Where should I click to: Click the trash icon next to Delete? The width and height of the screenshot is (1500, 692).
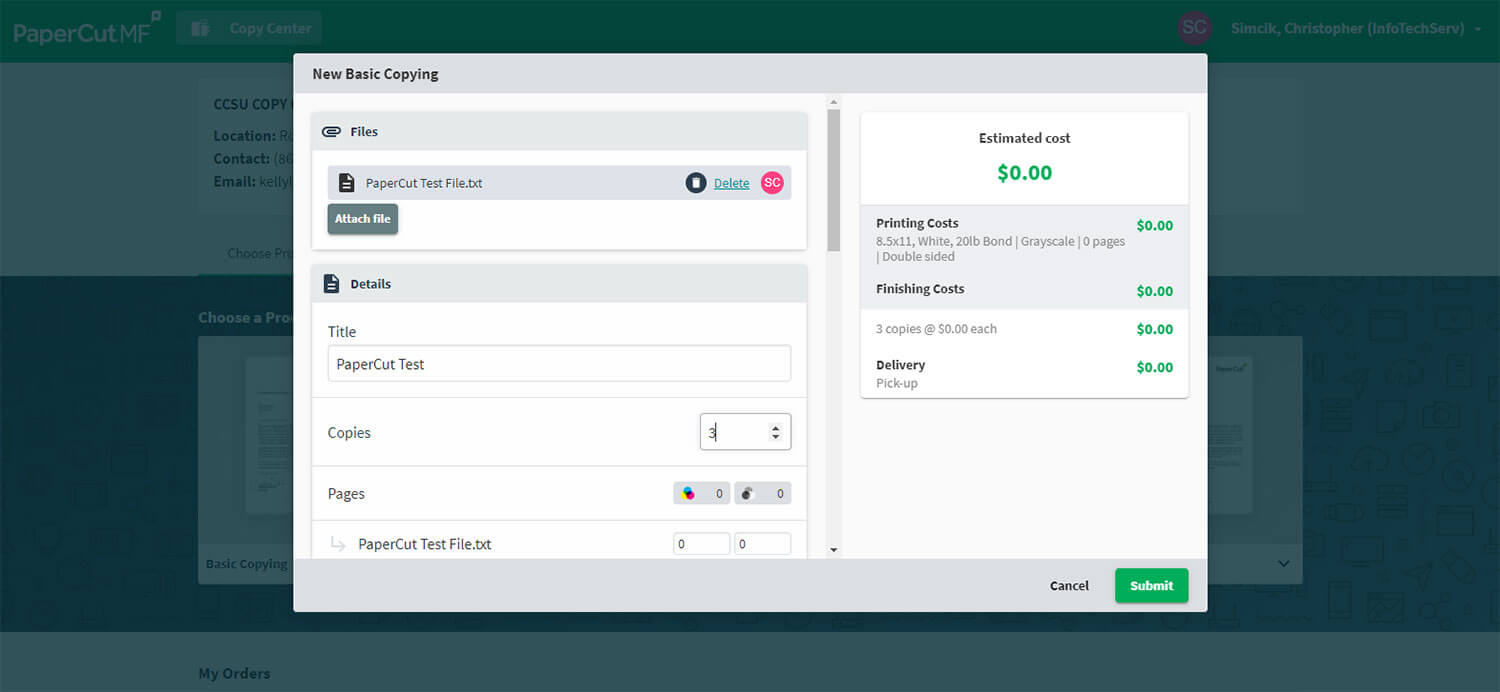(x=696, y=183)
